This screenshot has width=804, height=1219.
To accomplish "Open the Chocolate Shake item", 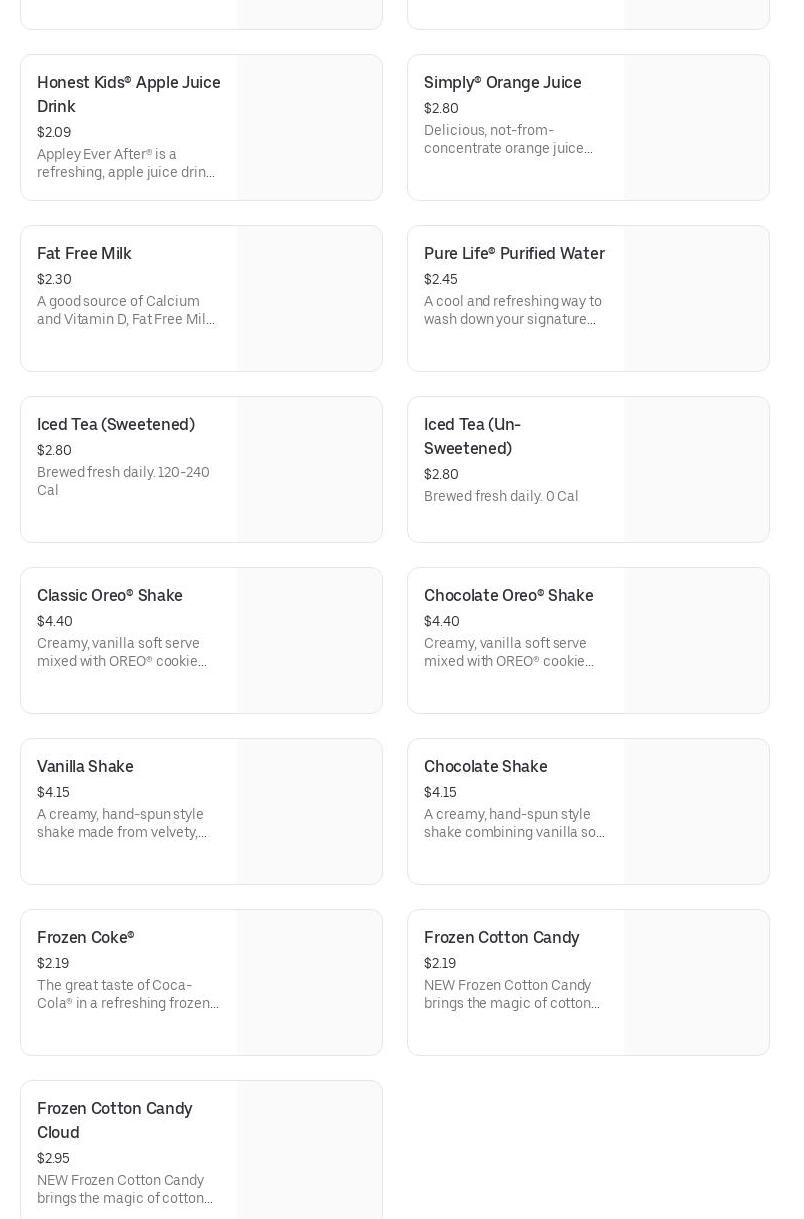I will tap(485, 767).
